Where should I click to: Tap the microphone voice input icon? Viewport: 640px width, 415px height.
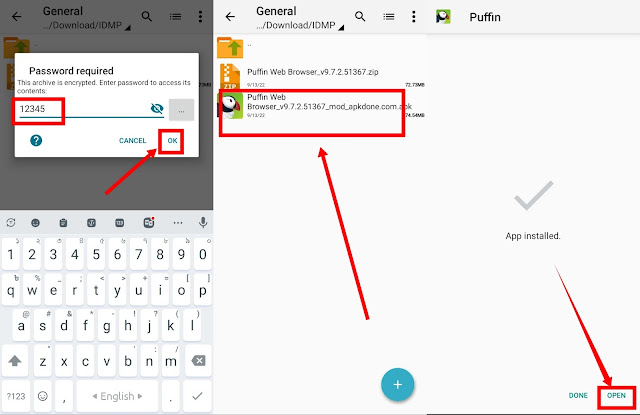(203, 222)
